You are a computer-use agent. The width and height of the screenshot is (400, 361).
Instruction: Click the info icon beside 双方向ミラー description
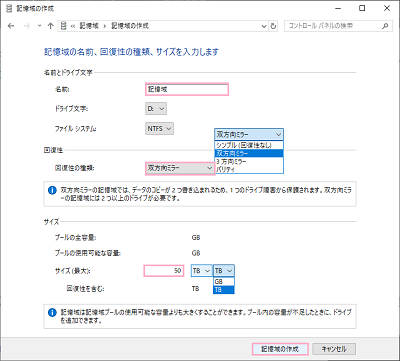point(52,191)
